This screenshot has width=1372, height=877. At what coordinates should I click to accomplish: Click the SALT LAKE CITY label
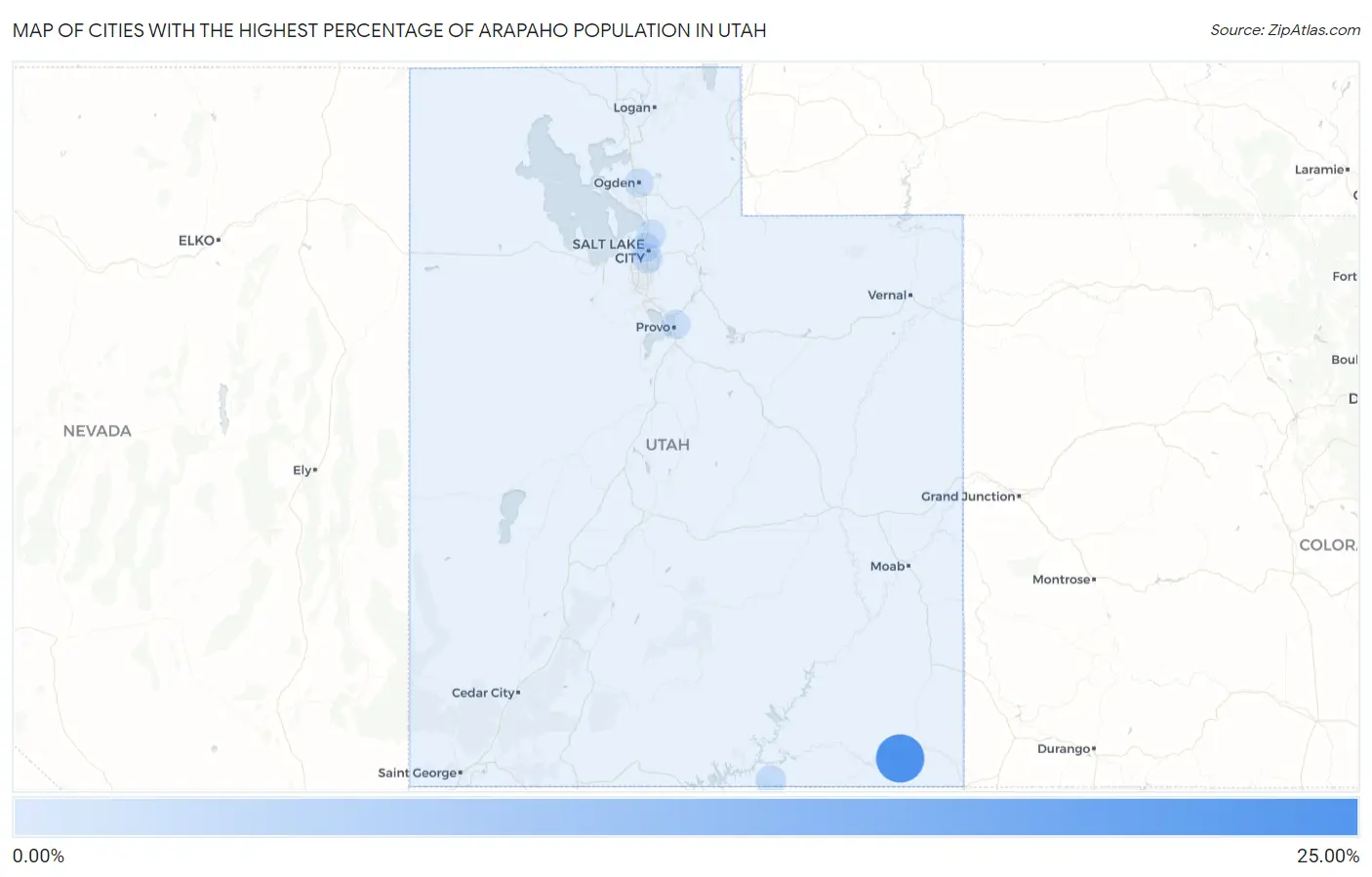(610, 251)
